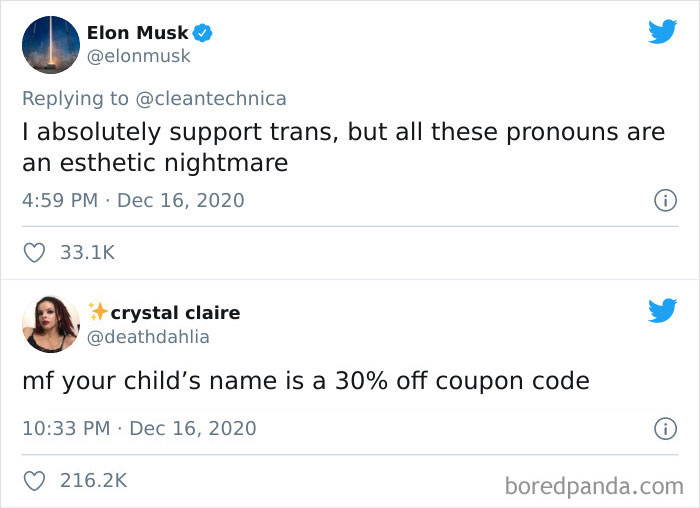Open Elon Musk's rocket profile picture
The height and width of the screenshot is (508, 700).
[x=51, y=45]
